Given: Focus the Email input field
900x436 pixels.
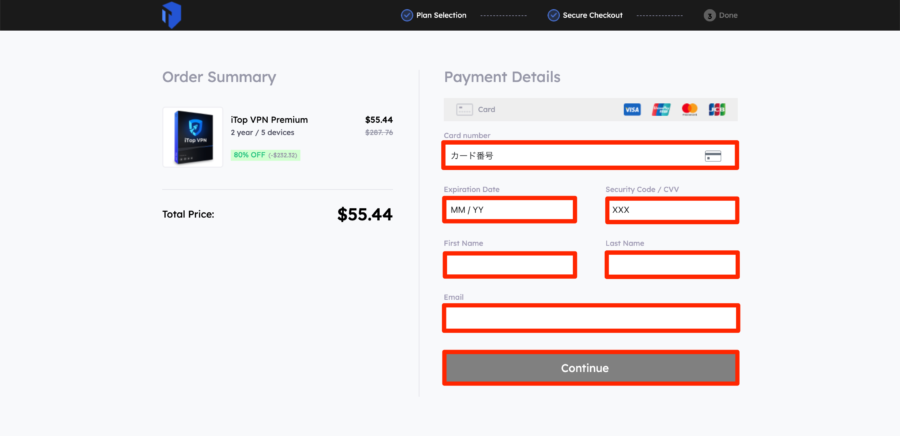Looking at the screenshot, I should coord(590,318).
